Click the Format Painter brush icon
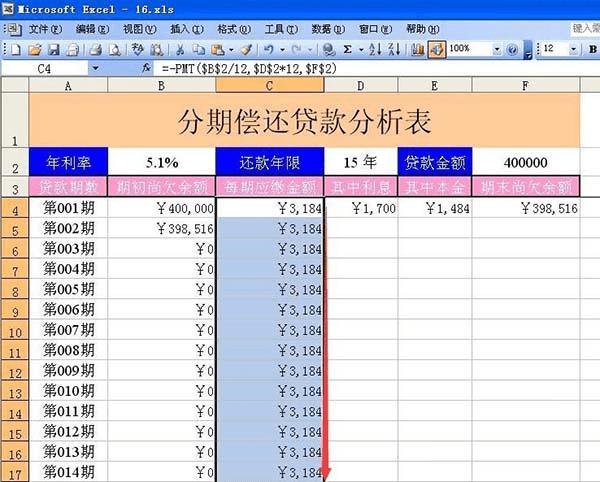Image resolution: width=600 pixels, height=482 pixels. tap(246, 49)
